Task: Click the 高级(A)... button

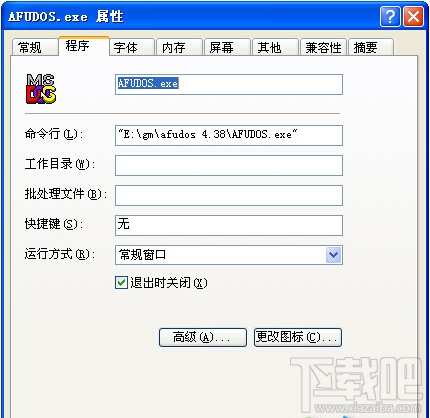Action: point(203,337)
